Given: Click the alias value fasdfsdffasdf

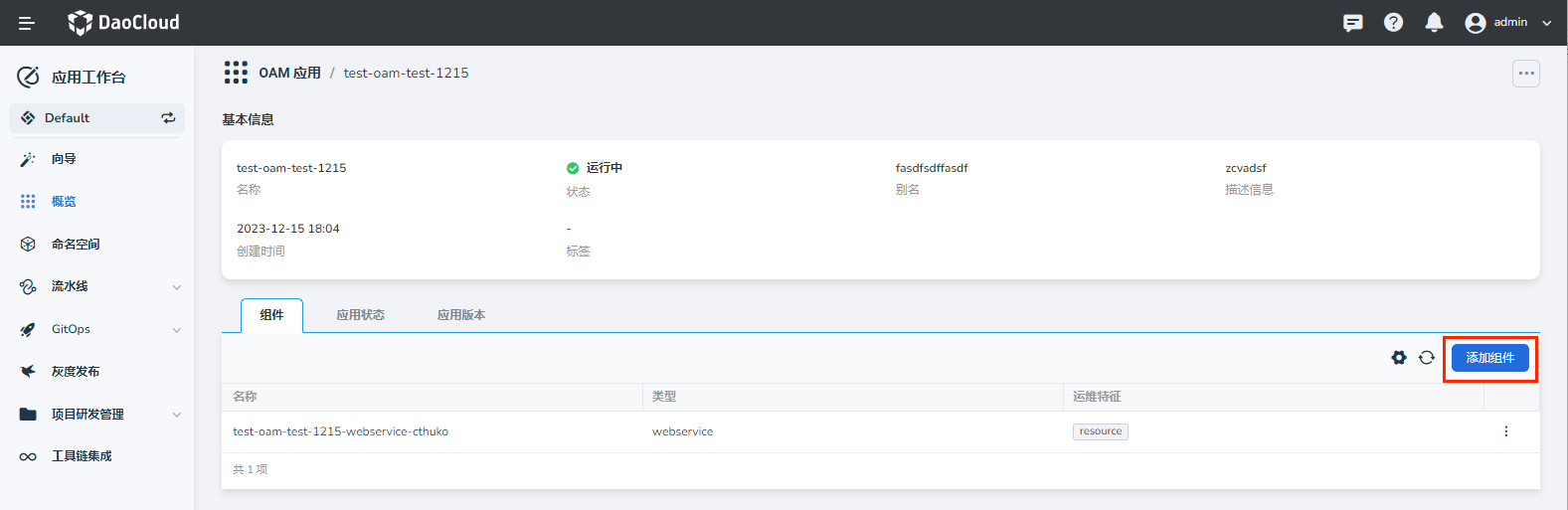Looking at the screenshot, I should click(x=932, y=168).
